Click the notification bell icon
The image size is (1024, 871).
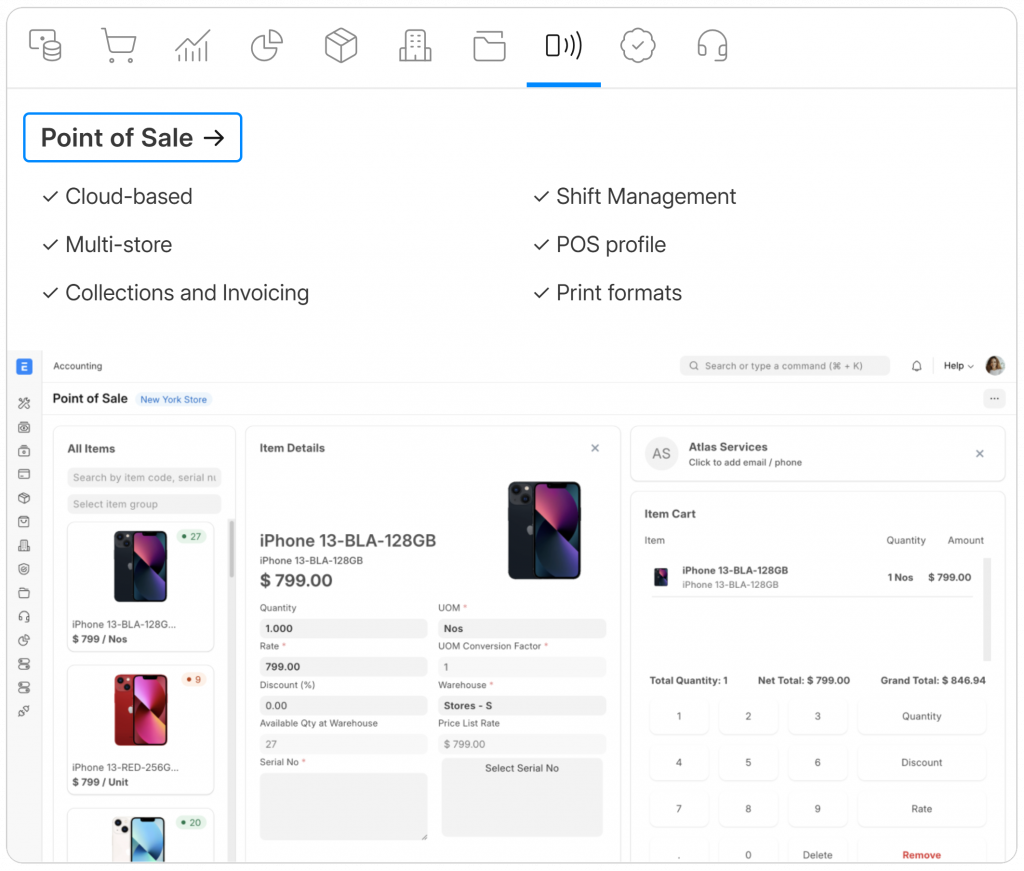point(916,366)
